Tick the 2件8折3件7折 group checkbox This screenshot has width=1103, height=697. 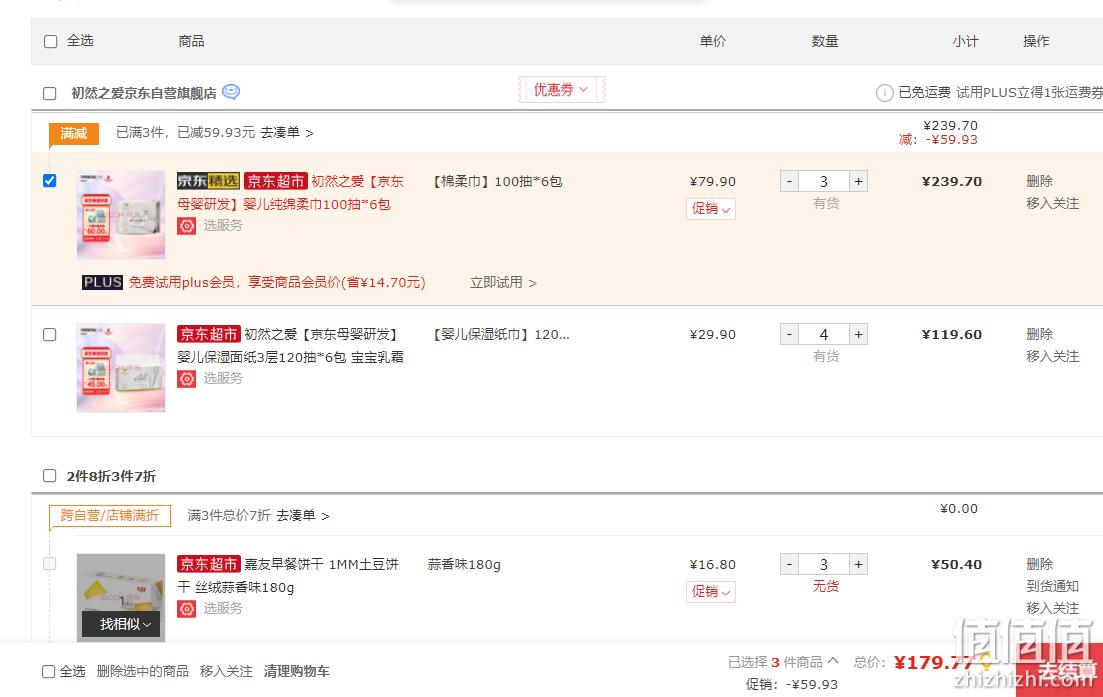pos(49,475)
